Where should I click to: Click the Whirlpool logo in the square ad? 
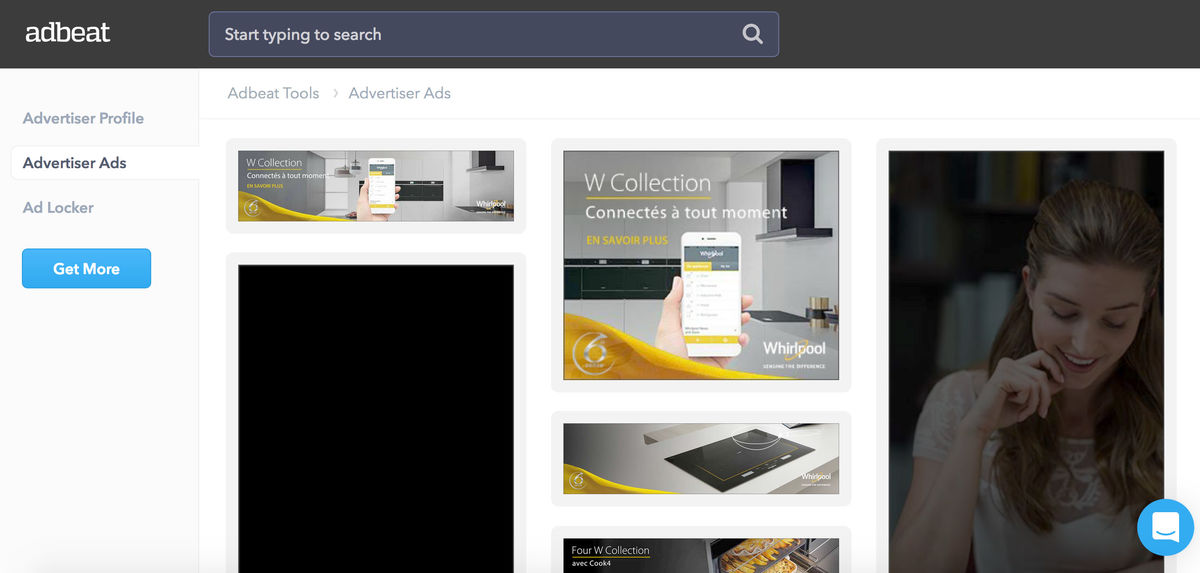click(794, 351)
